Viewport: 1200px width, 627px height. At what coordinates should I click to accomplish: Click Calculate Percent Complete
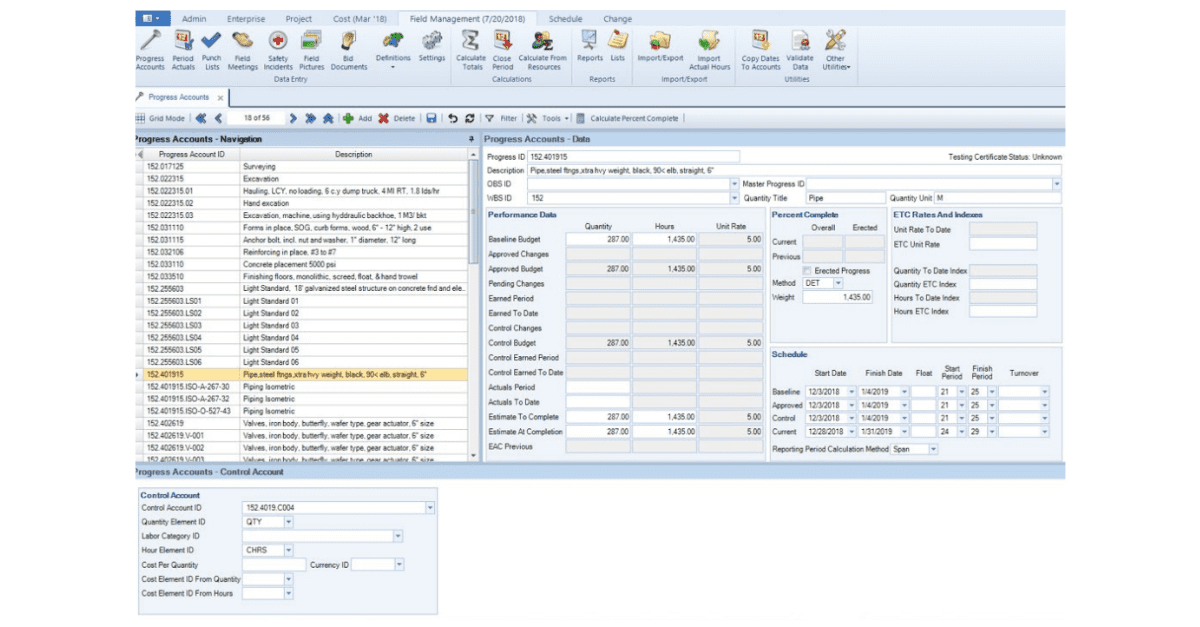point(627,118)
